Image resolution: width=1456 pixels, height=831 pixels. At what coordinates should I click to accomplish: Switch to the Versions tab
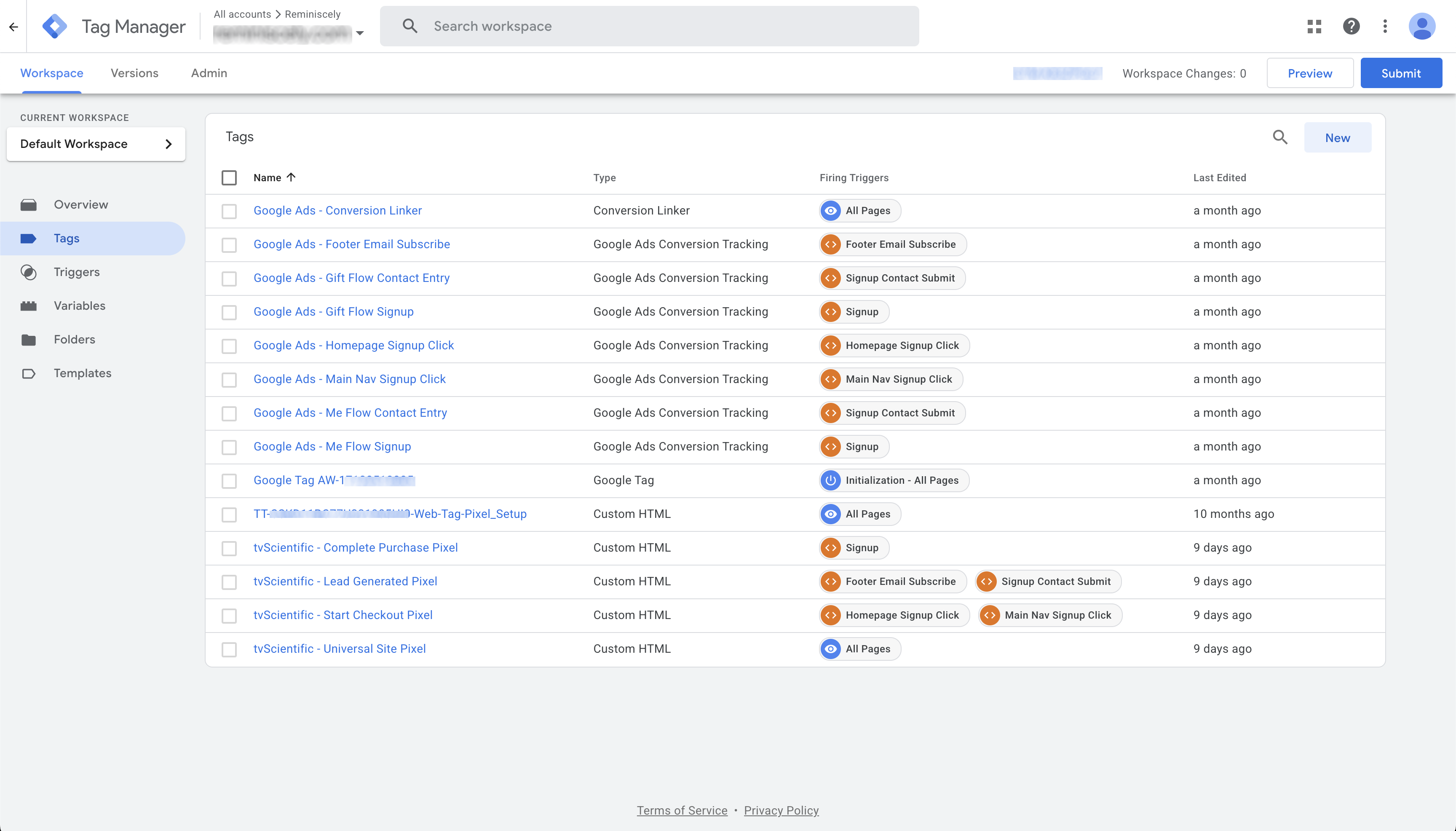(134, 73)
